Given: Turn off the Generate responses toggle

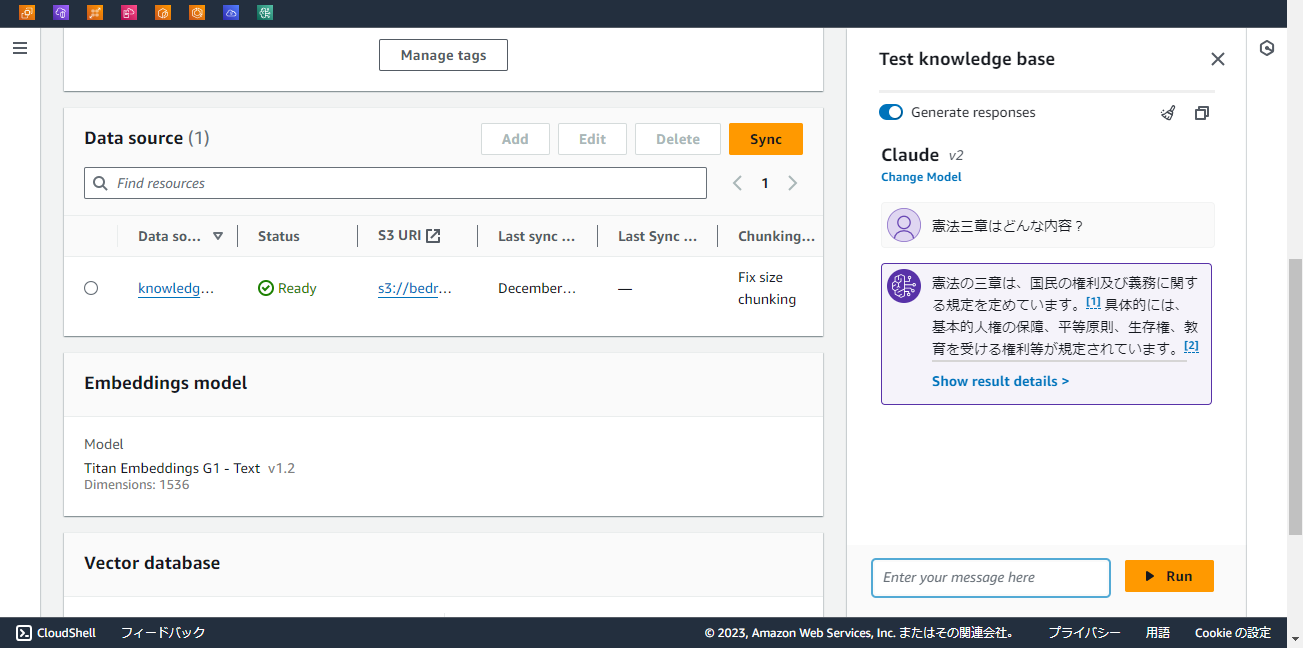Looking at the screenshot, I should pos(890,112).
